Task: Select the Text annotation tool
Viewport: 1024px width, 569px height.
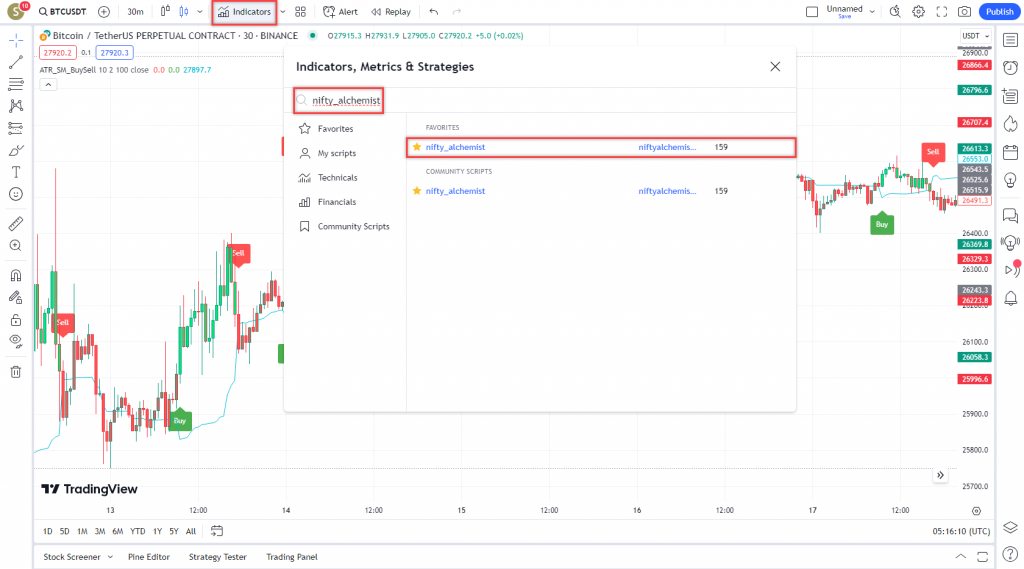Action: pos(16,172)
